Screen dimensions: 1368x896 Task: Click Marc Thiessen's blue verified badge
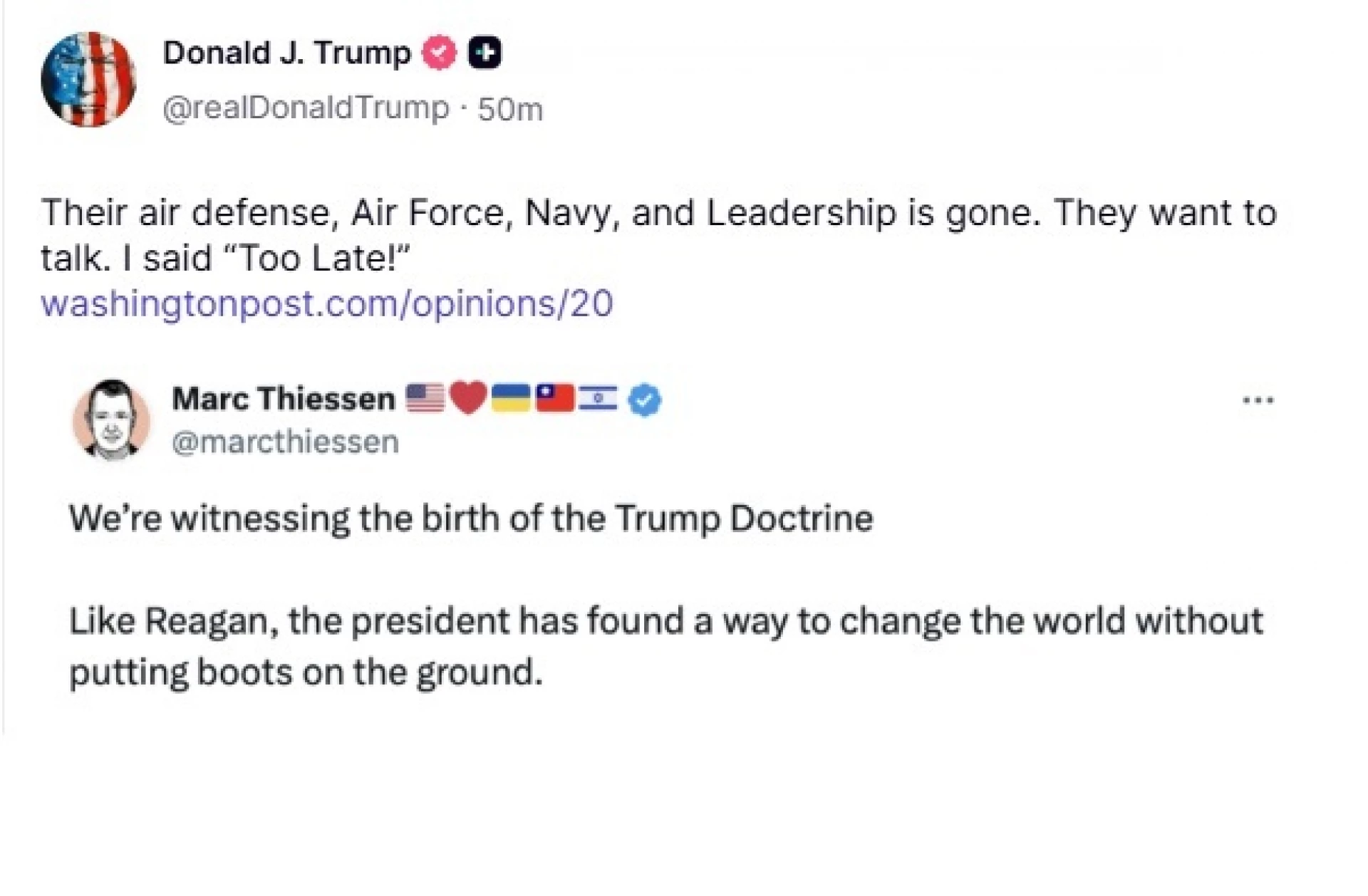coord(645,400)
